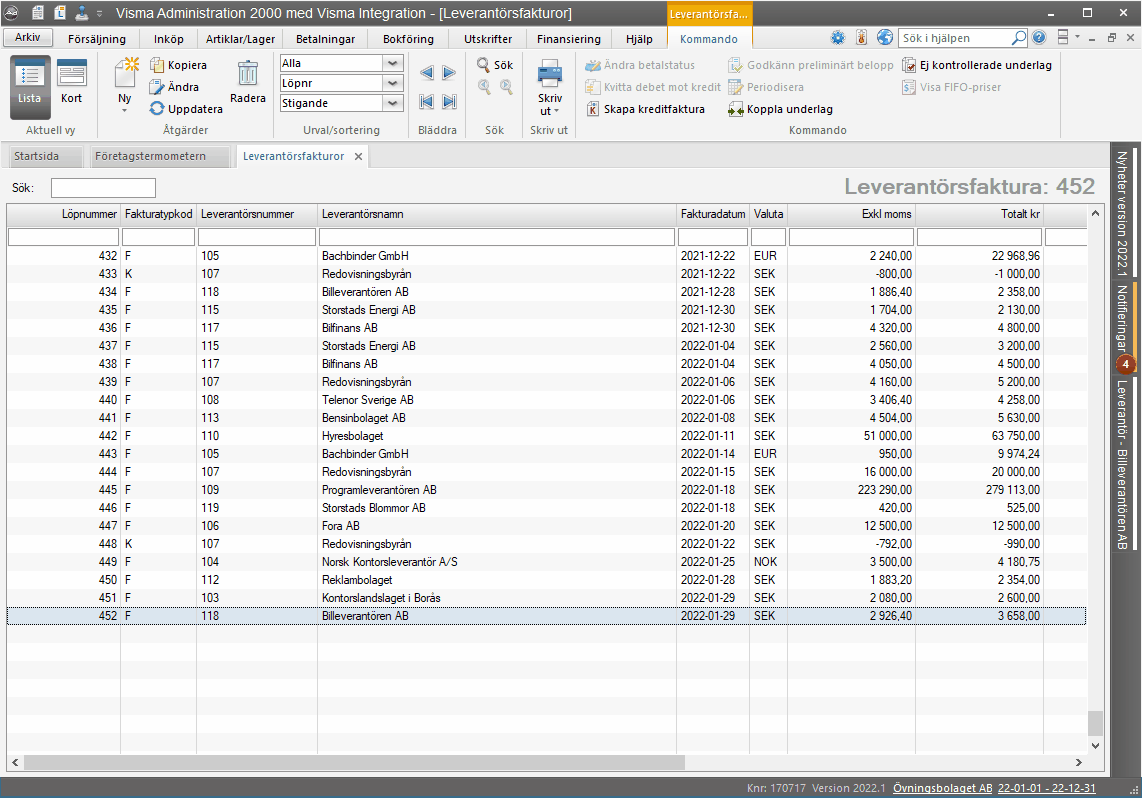Screen dimensions: 1142x798
Task: Click the Visma application logo
Action: click(12, 12)
